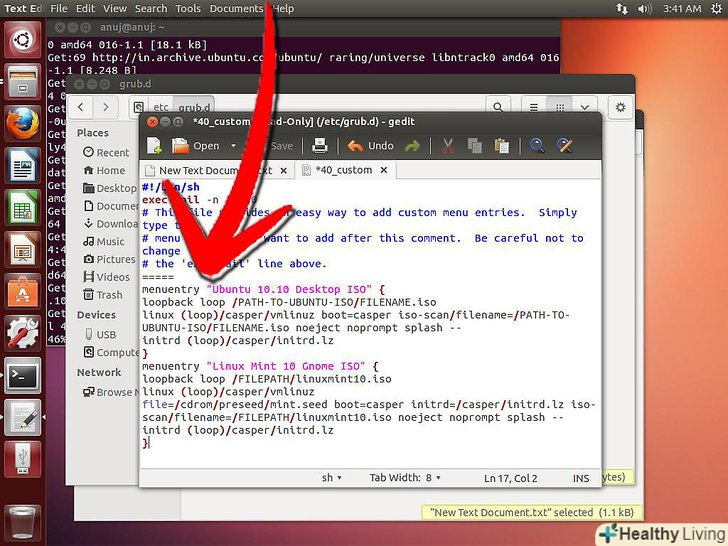This screenshot has height=546, width=728.
Task: Open the Edit menu
Action: pos(85,8)
